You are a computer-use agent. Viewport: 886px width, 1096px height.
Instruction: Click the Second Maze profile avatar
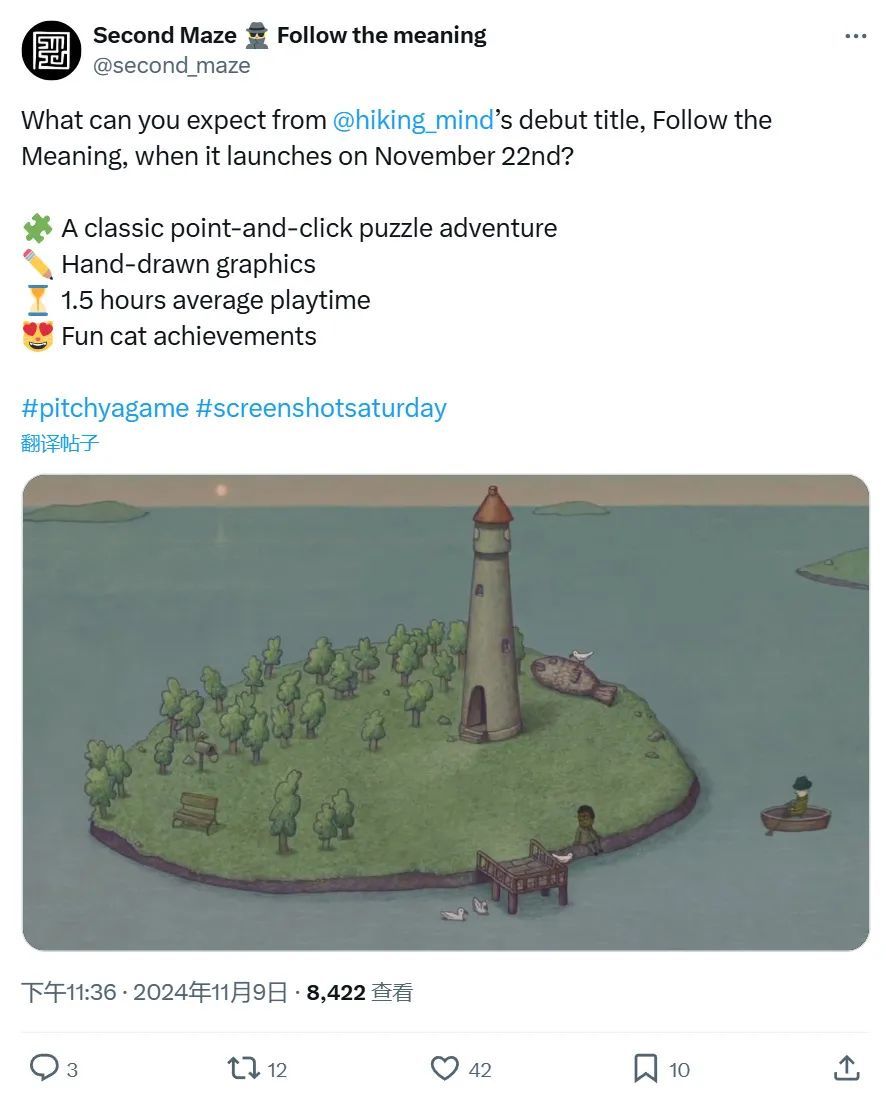(x=51, y=50)
